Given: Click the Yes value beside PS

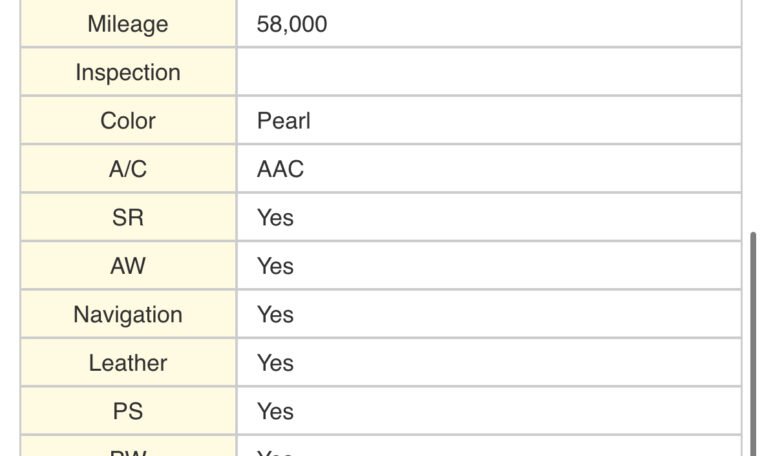Looking at the screenshot, I should point(275,411).
